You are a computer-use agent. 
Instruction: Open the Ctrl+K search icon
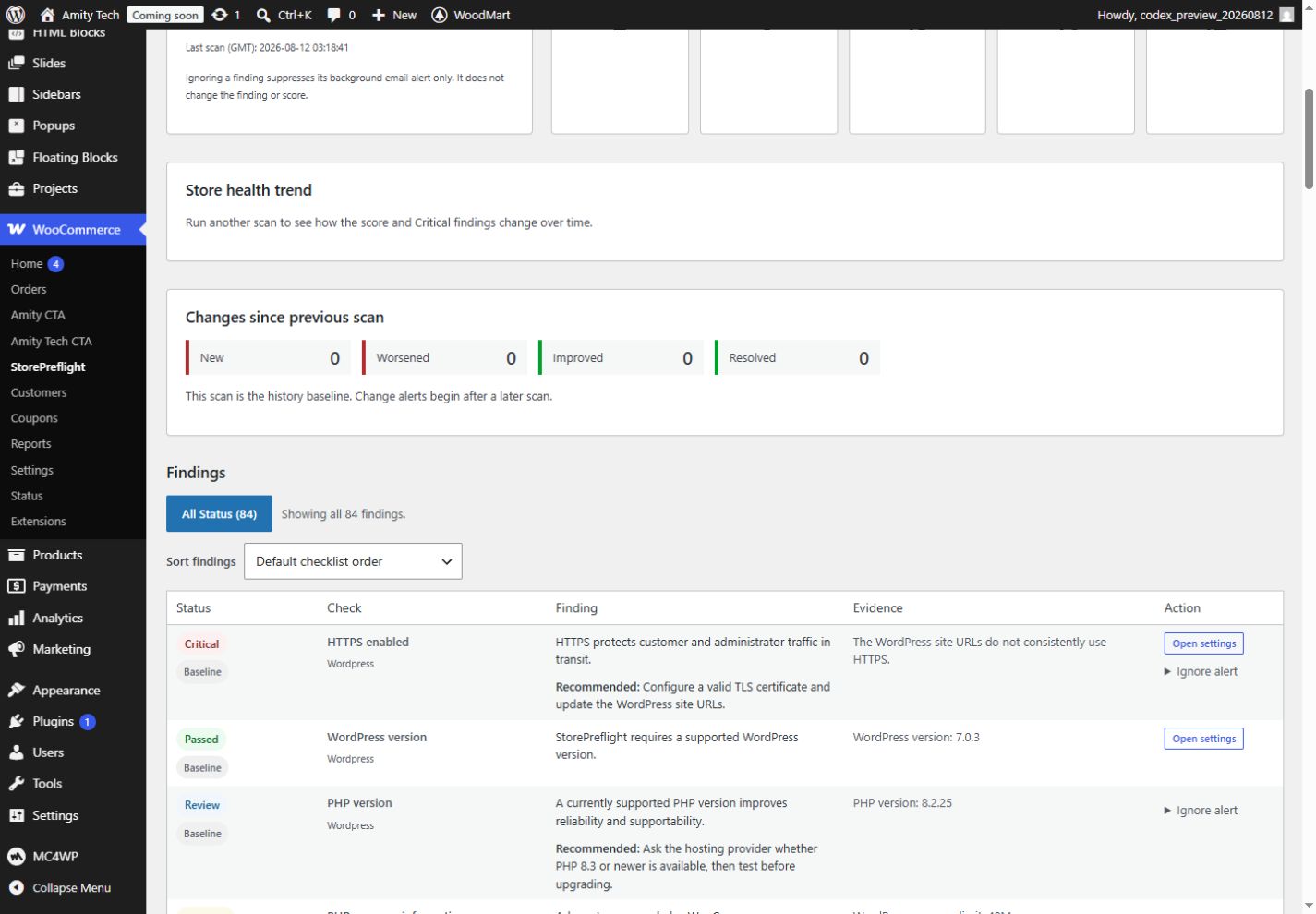[263, 15]
